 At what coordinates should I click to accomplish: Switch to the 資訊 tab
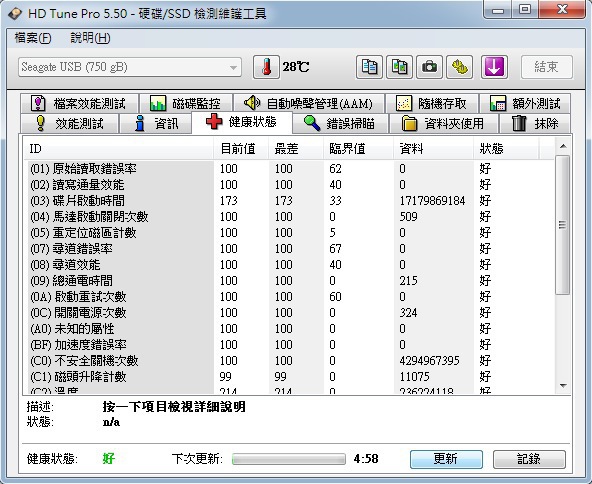[x=156, y=123]
